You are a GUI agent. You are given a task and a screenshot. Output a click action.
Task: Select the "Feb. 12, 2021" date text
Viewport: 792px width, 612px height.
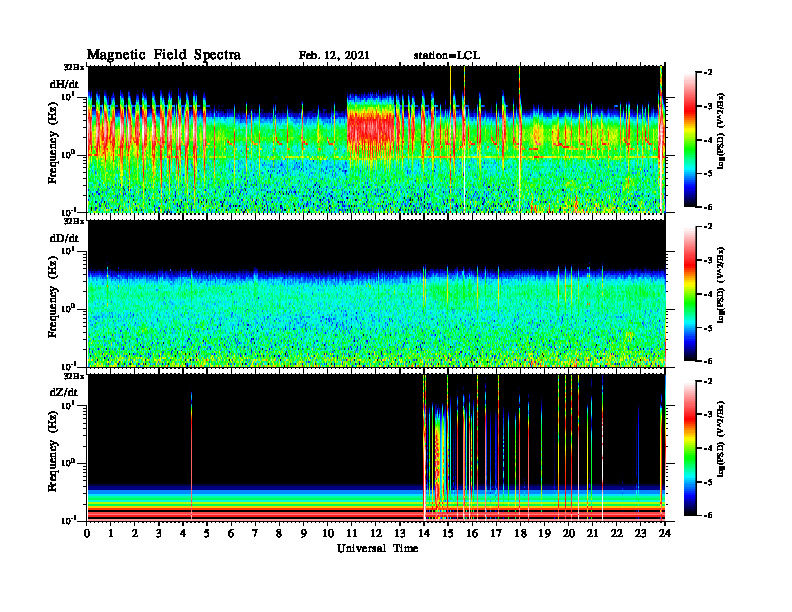334,56
